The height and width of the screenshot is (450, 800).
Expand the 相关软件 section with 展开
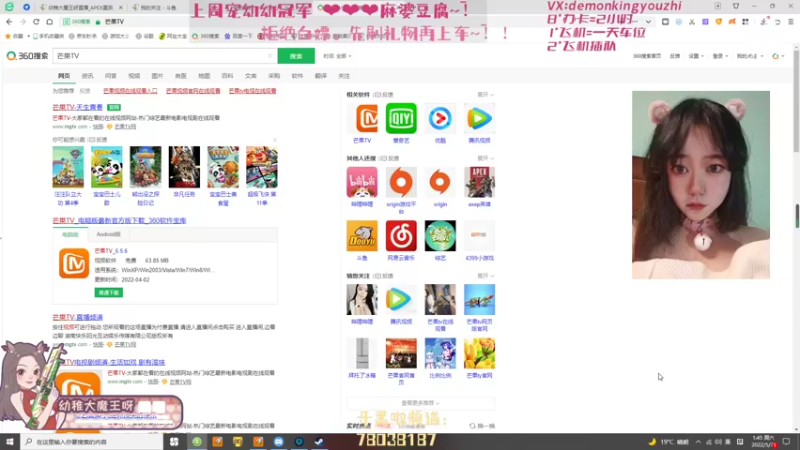click(x=485, y=95)
